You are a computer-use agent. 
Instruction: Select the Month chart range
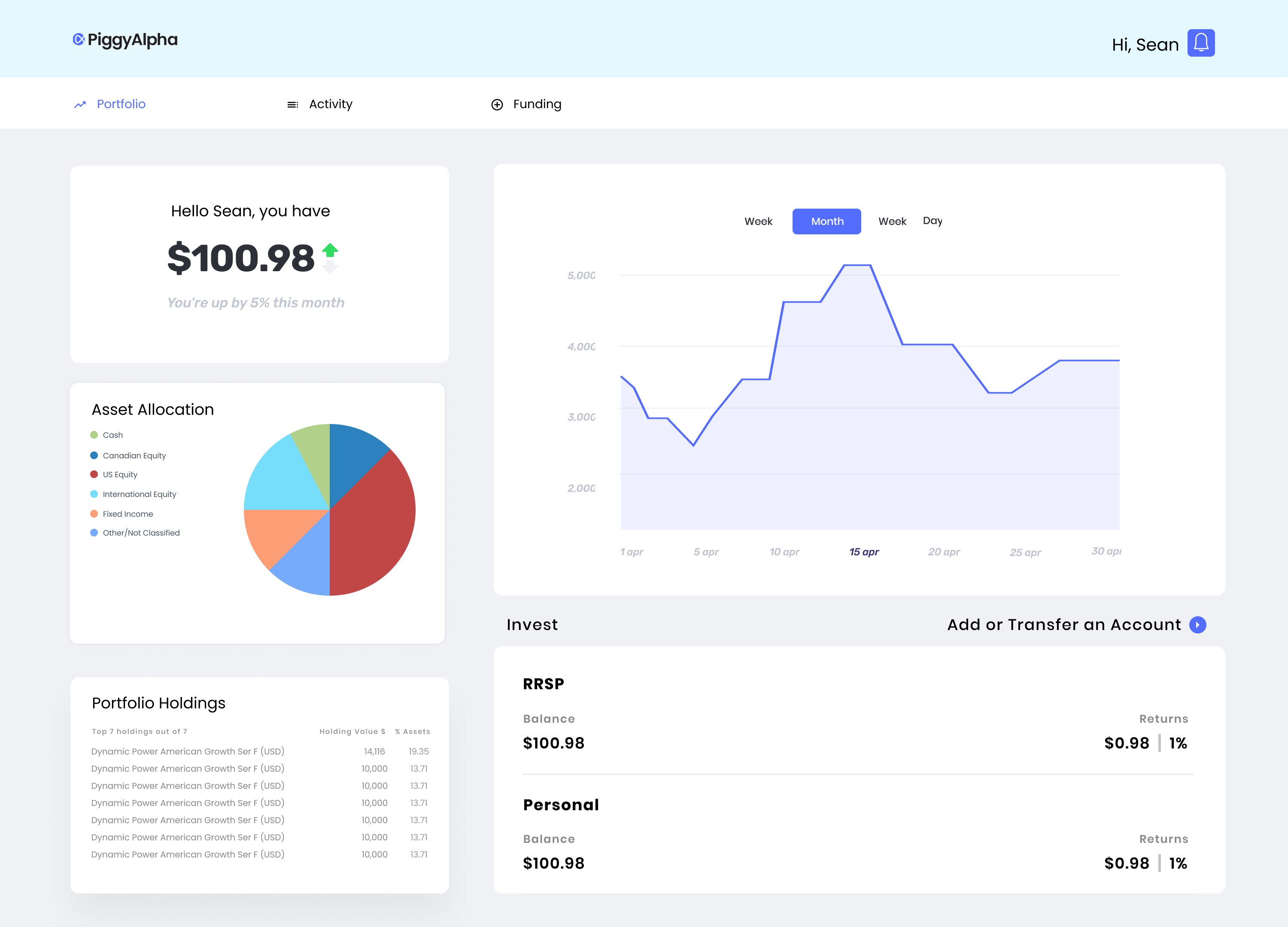[x=826, y=221]
